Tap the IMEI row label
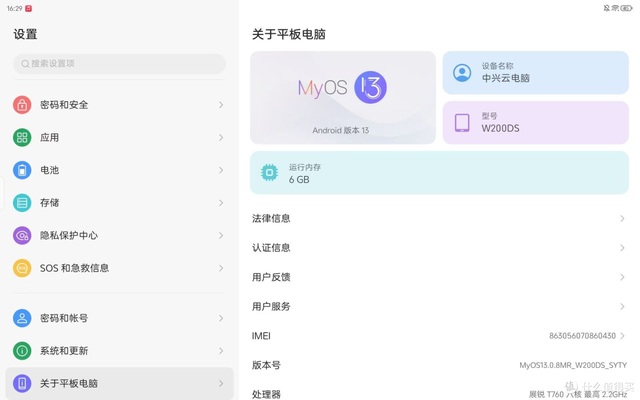The height and width of the screenshot is (400, 640). [261, 336]
